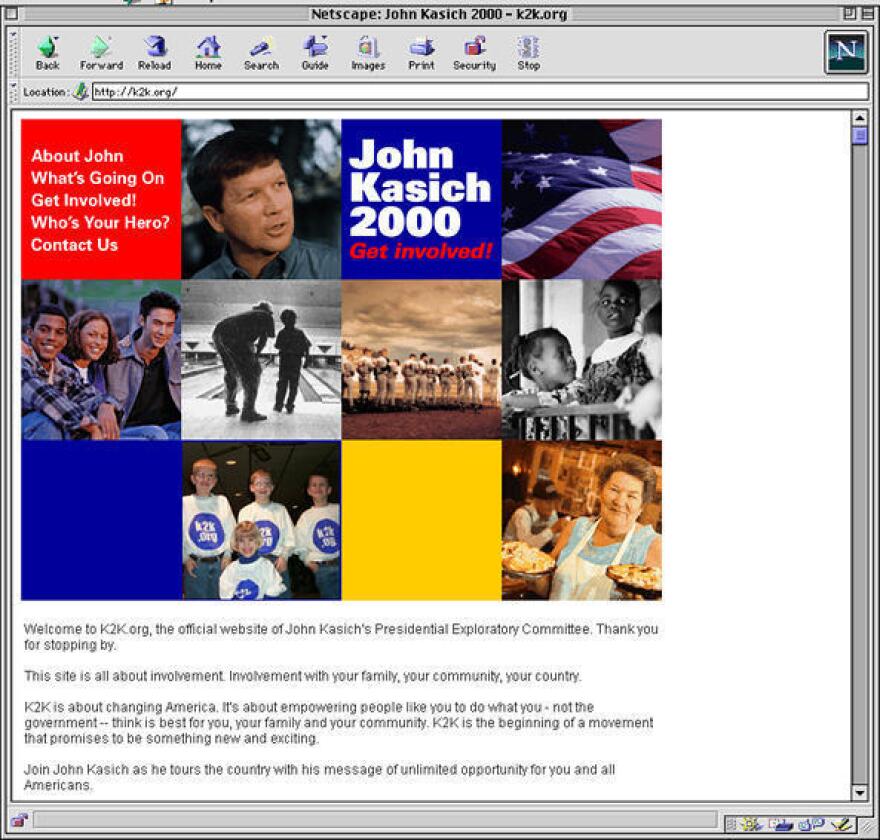Image resolution: width=880 pixels, height=840 pixels.
Task: Load page images with Images button
Action: coord(368,52)
